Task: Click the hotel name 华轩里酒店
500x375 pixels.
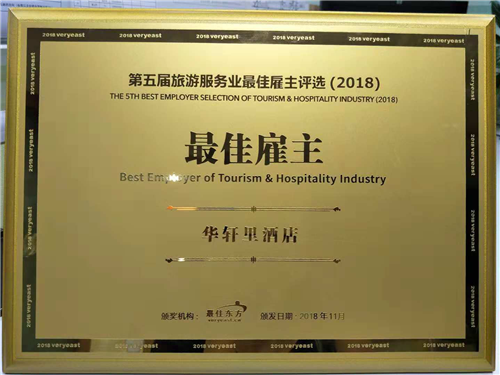Action: pyautogui.click(x=249, y=235)
